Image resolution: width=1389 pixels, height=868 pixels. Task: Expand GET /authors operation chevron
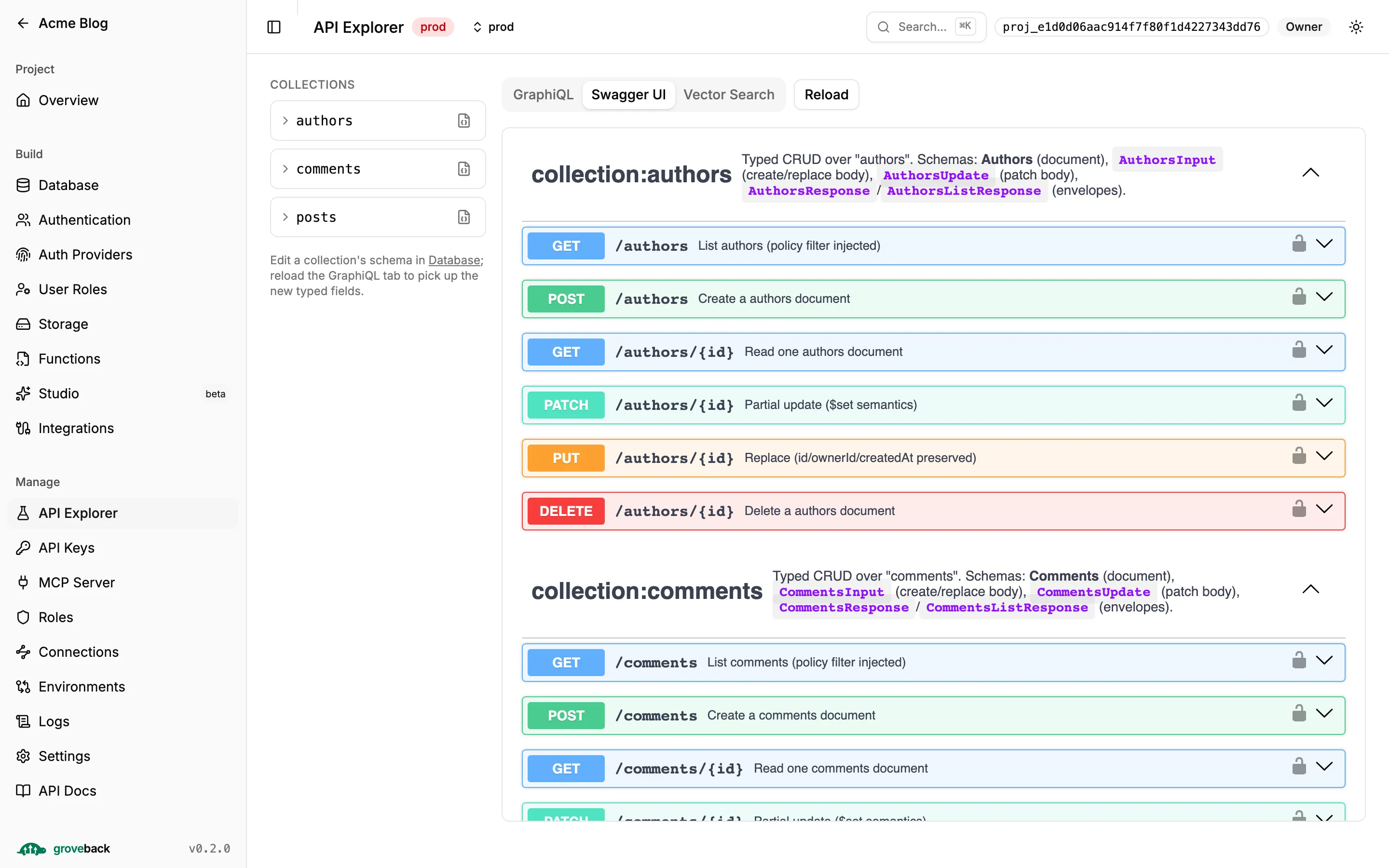pos(1324,244)
